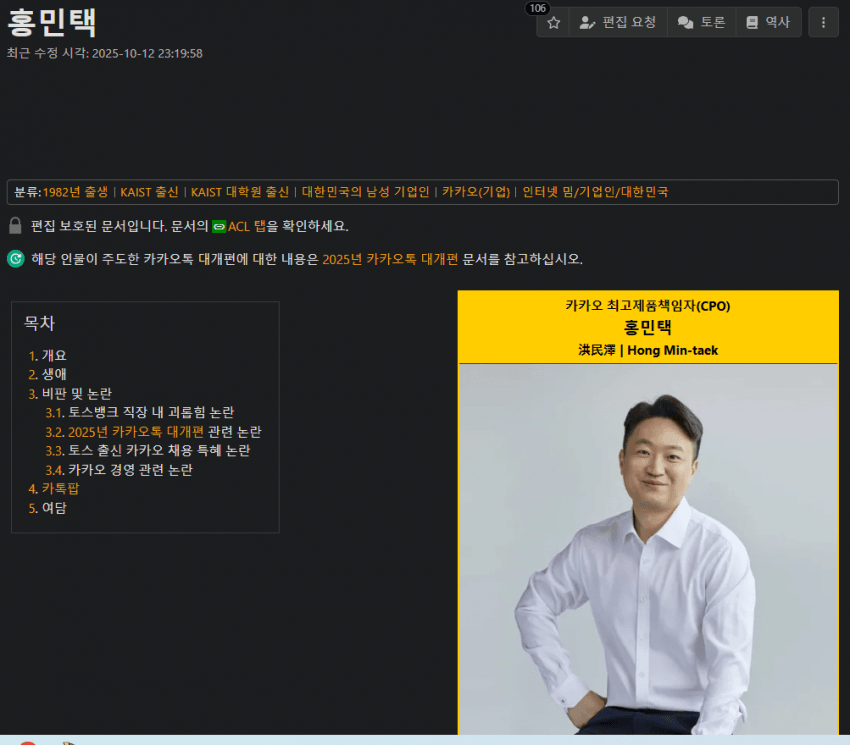Click the 토론 chat bubbles icon

(x=685, y=22)
